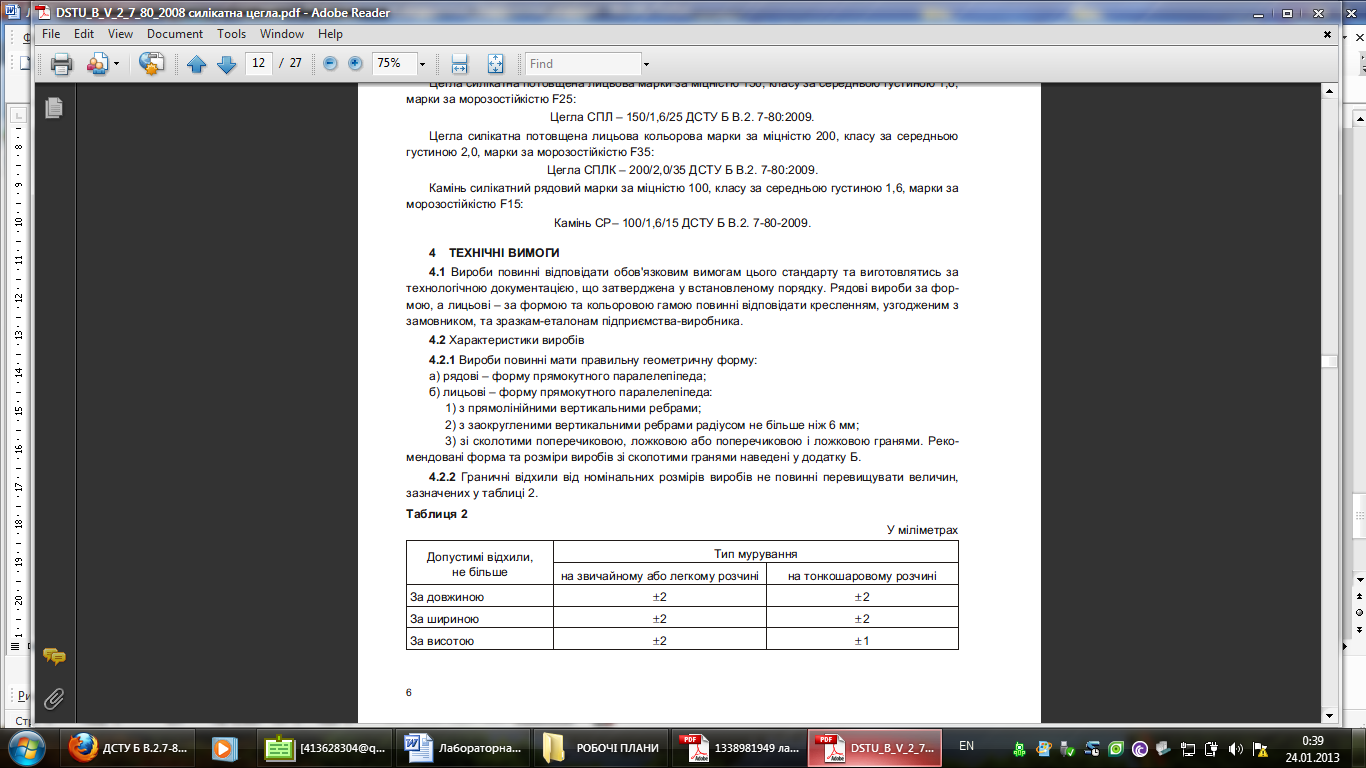
Task: Click the power plug battery tray icon
Action: [x=1212, y=749]
